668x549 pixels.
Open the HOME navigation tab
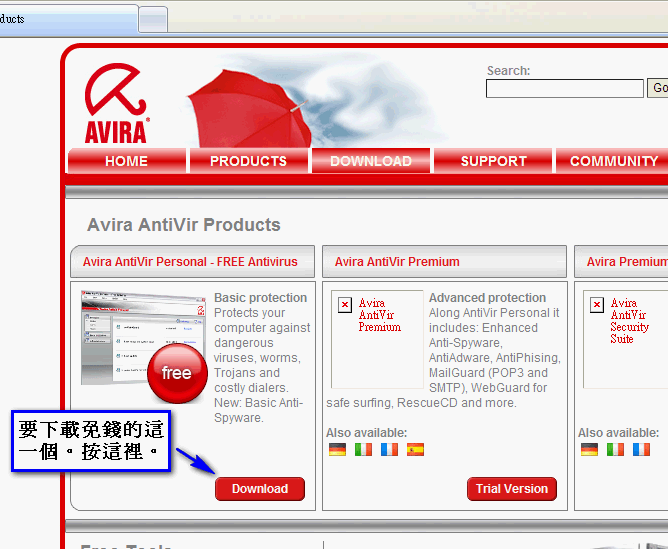127,161
